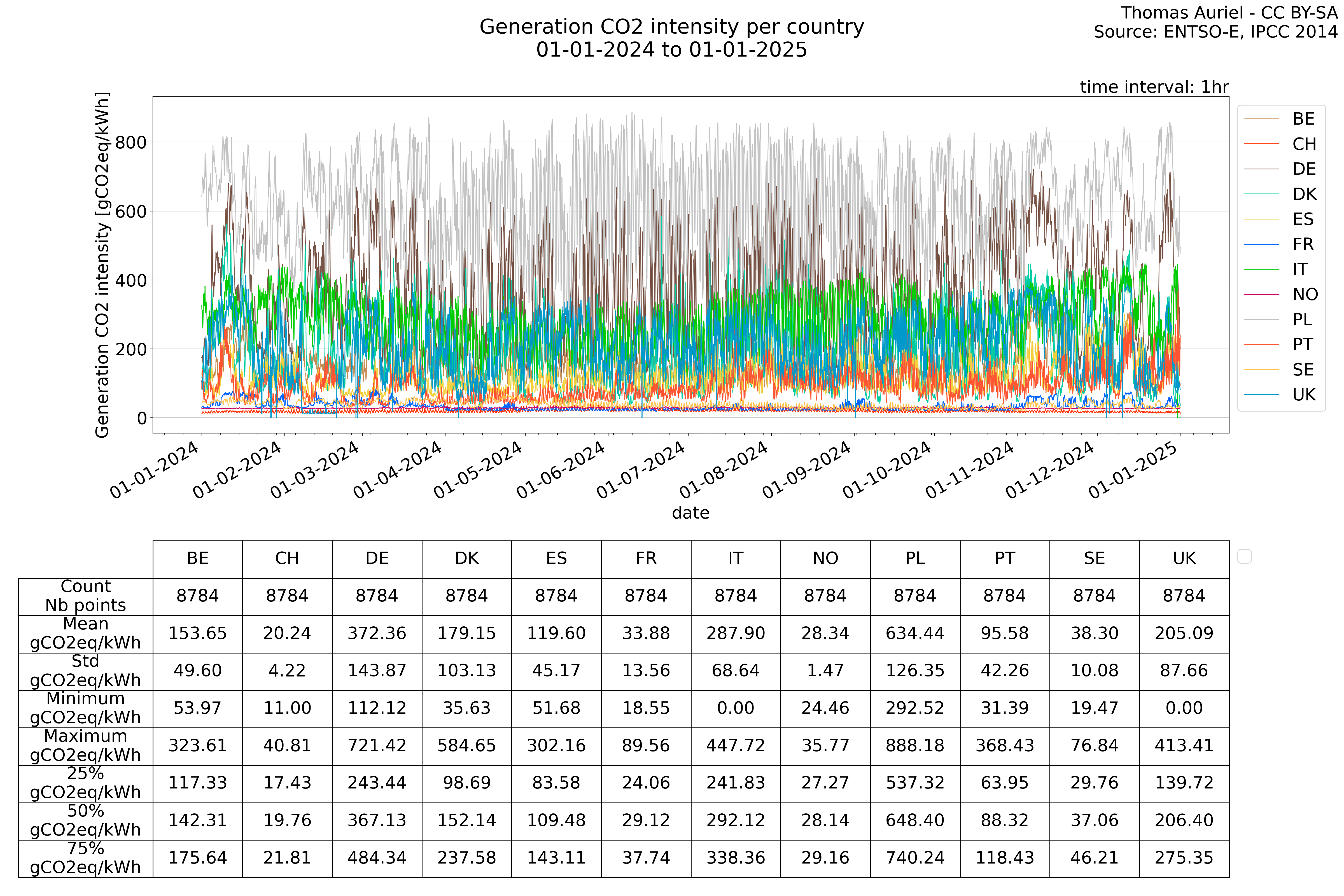
Task: Click the 01-06-2024 x-axis date label
Action: [561, 470]
